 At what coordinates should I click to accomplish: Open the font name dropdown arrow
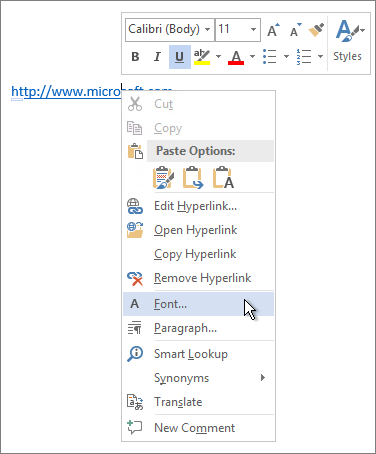(x=208, y=29)
